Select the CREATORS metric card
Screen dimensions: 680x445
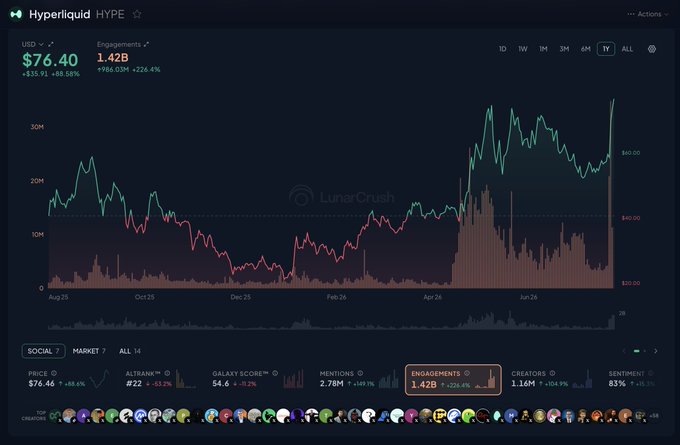552,379
